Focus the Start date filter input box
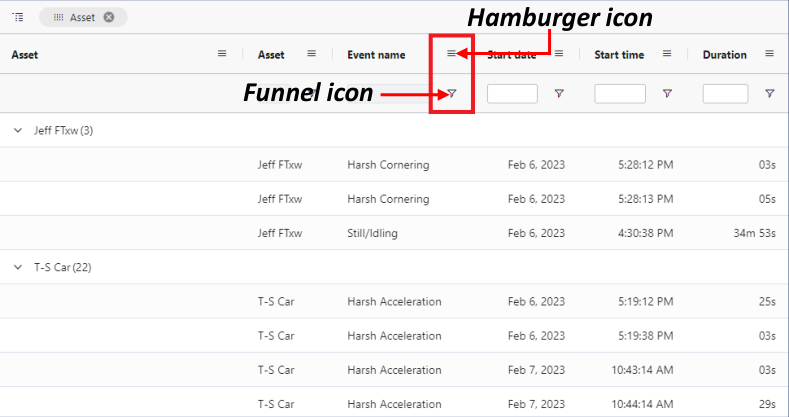Screen dimensions: 789x417 coord(512,94)
